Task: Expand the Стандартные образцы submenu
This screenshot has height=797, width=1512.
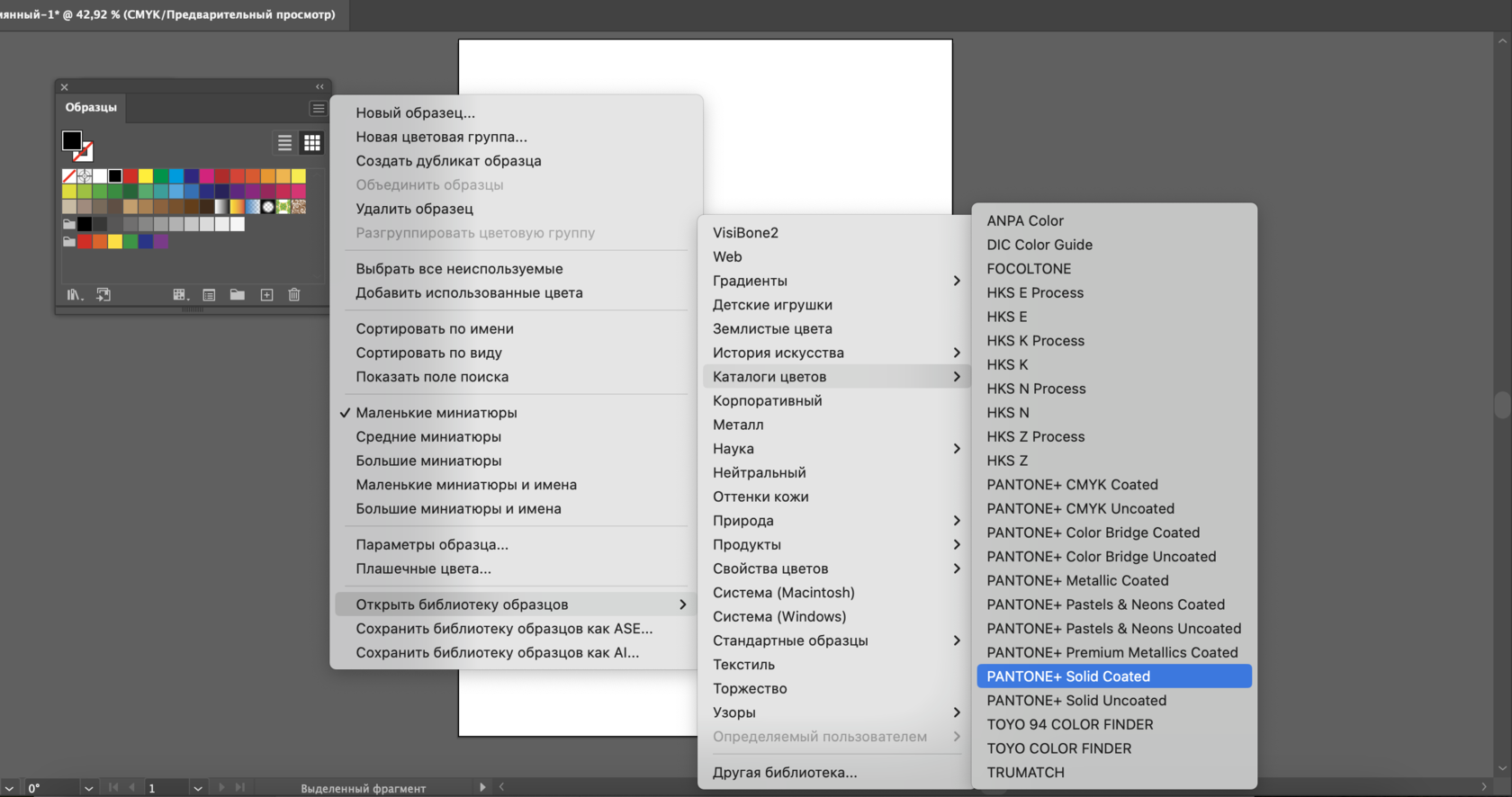Action: (x=835, y=640)
